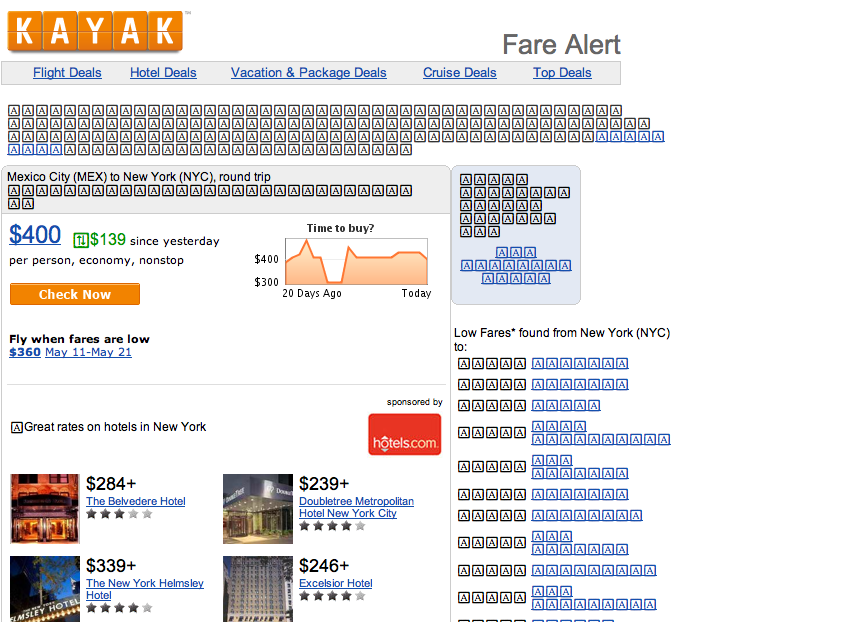Click the Doubletree Metropolitan star rating

(x=332, y=526)
